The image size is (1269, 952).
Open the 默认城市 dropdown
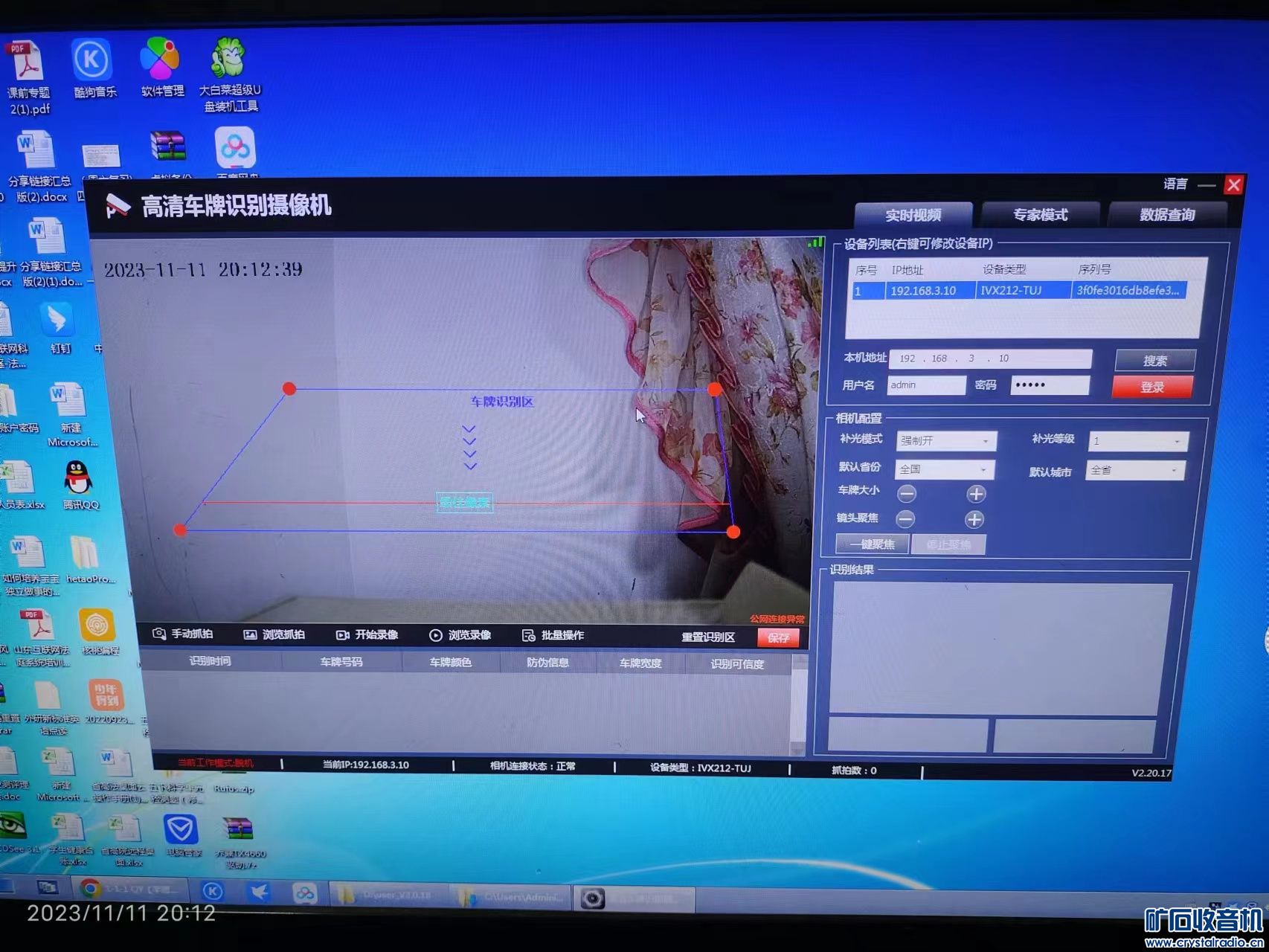(x=1135, y=470)
